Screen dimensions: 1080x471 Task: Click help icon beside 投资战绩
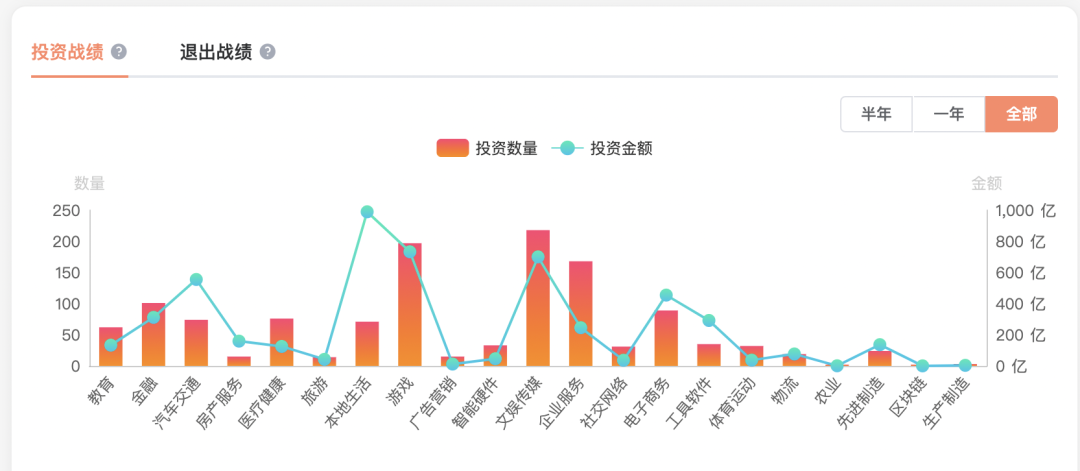click(119, 52)
